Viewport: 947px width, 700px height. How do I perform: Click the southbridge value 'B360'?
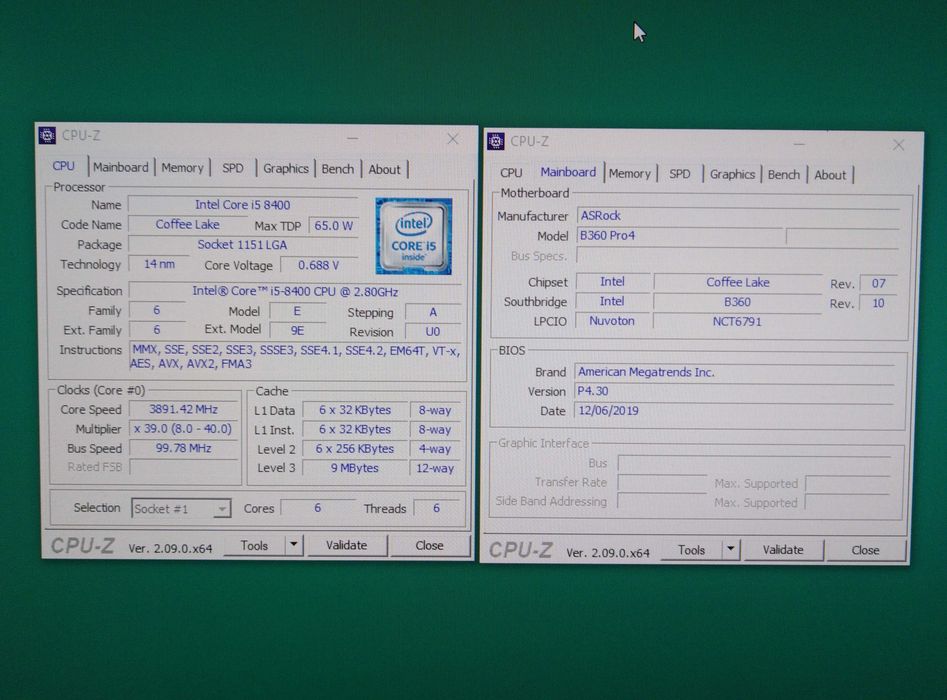click(x=738, y=302)
